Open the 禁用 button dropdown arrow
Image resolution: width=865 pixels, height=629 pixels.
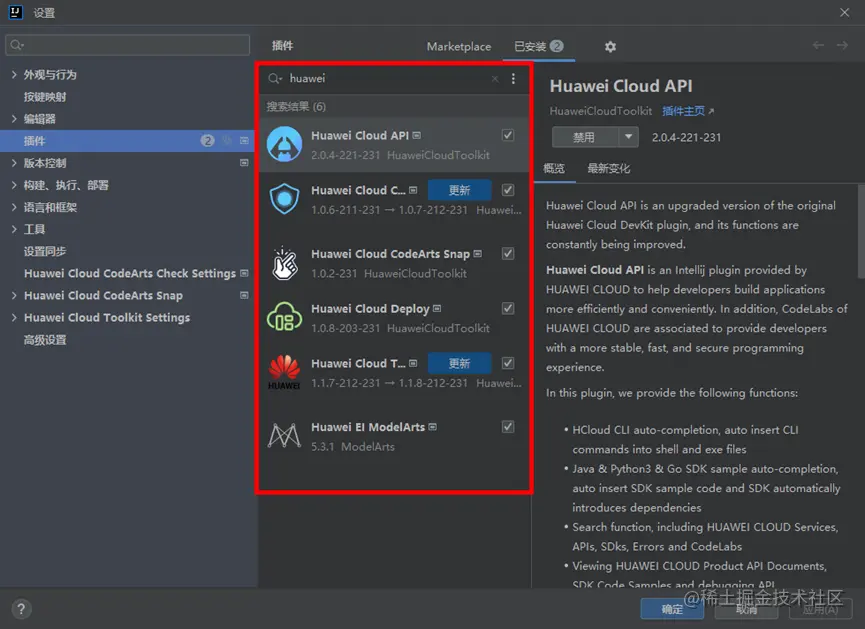[628, 137]
